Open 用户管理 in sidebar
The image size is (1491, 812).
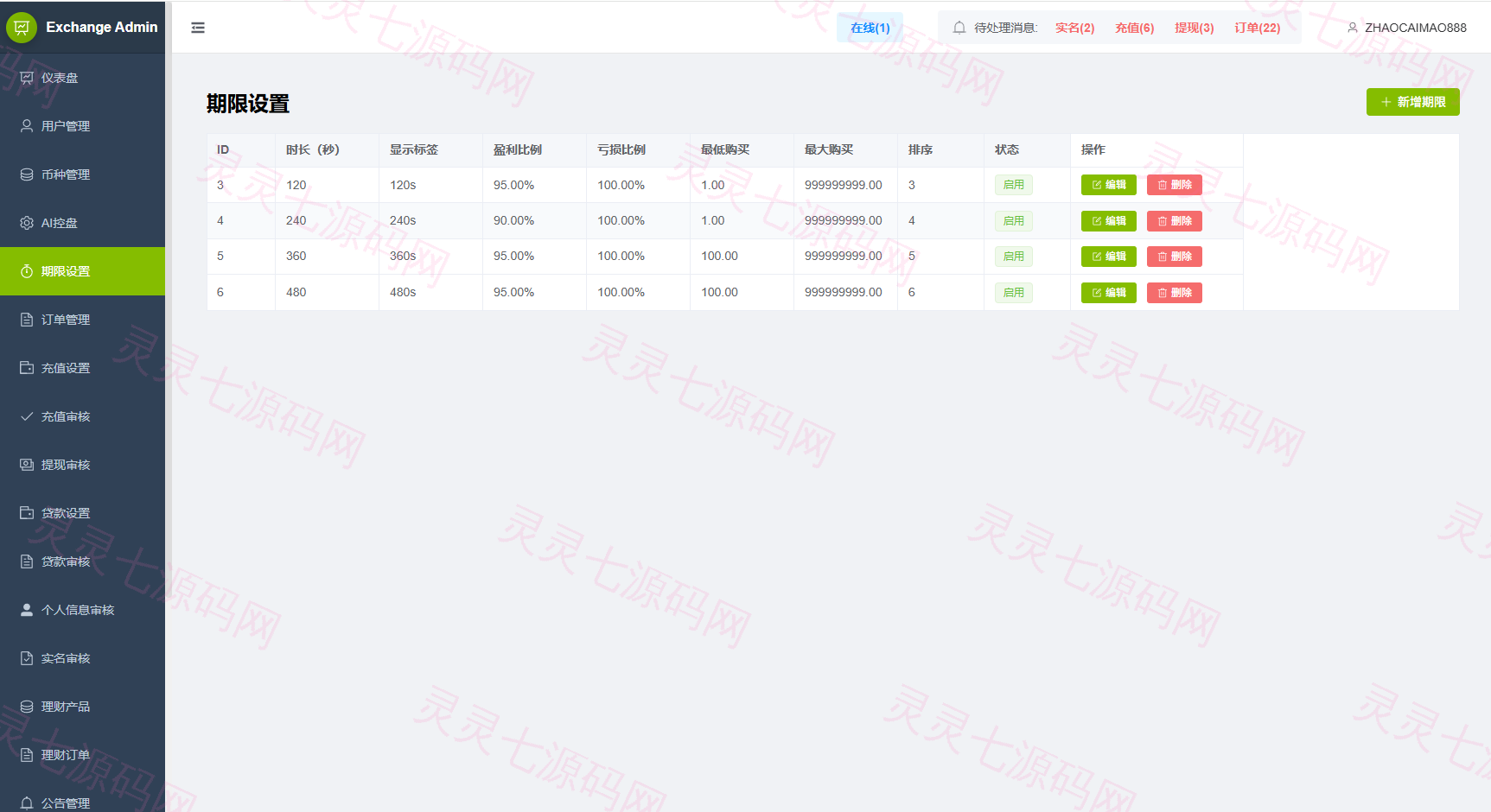(x=82, y=126)
